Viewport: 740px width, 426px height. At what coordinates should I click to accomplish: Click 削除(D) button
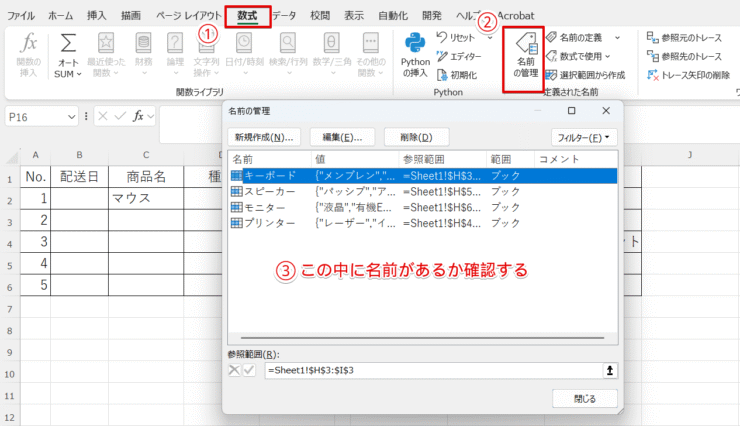416,137
